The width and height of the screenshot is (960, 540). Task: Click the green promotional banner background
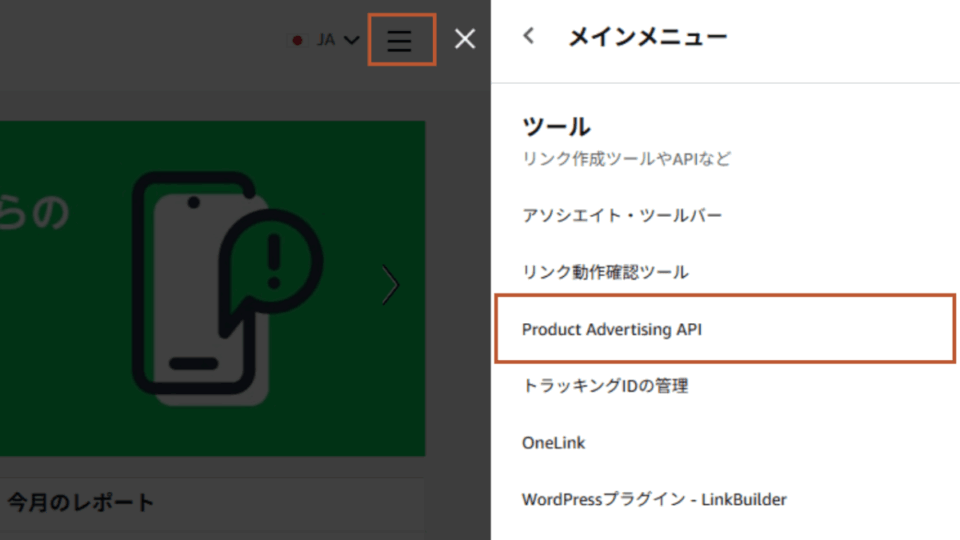tap(70, 380)
